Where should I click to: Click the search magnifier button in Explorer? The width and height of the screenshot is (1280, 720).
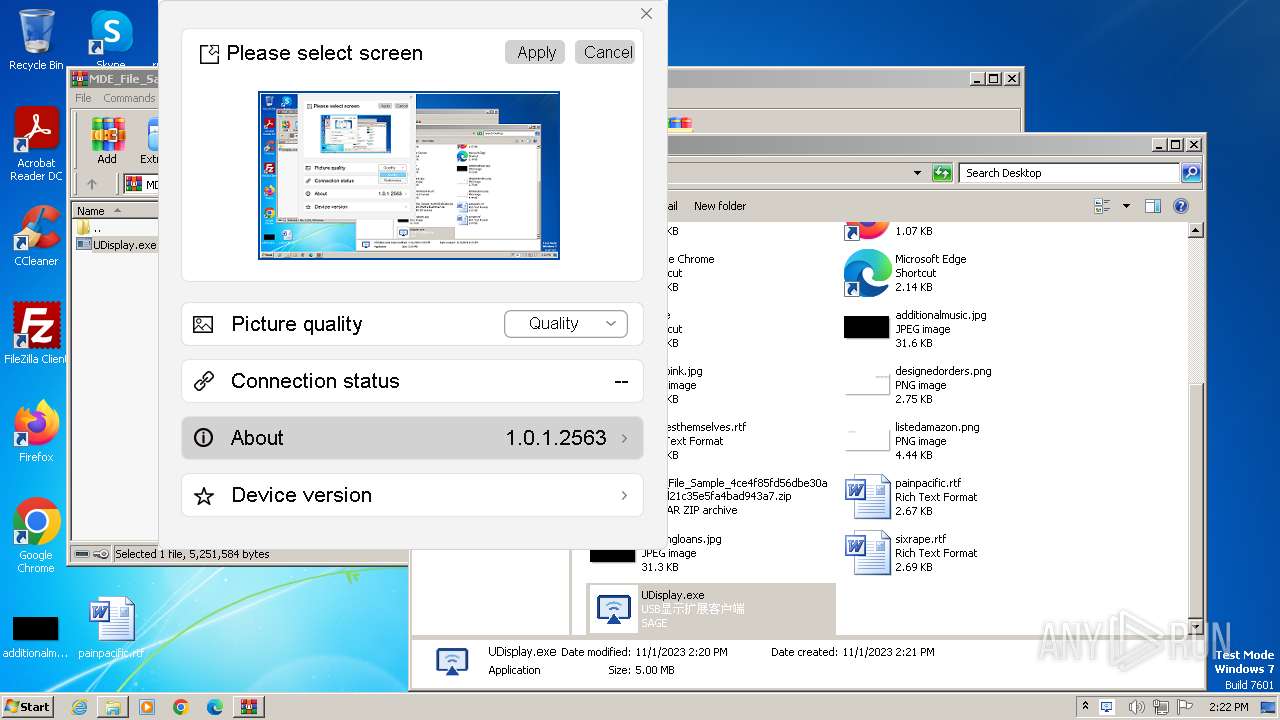coord(1191,173)
